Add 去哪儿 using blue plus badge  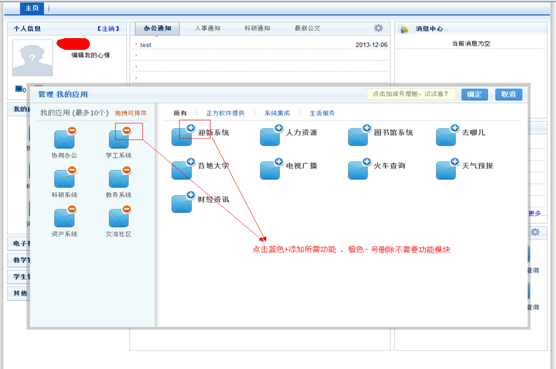click(455, 128)
